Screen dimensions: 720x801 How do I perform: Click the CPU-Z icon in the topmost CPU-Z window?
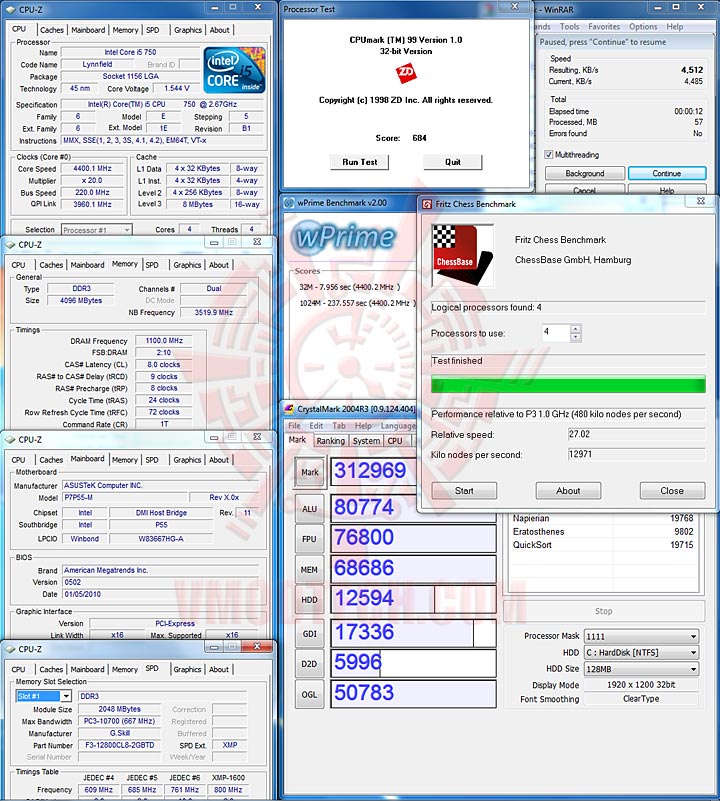pos(10,9)
